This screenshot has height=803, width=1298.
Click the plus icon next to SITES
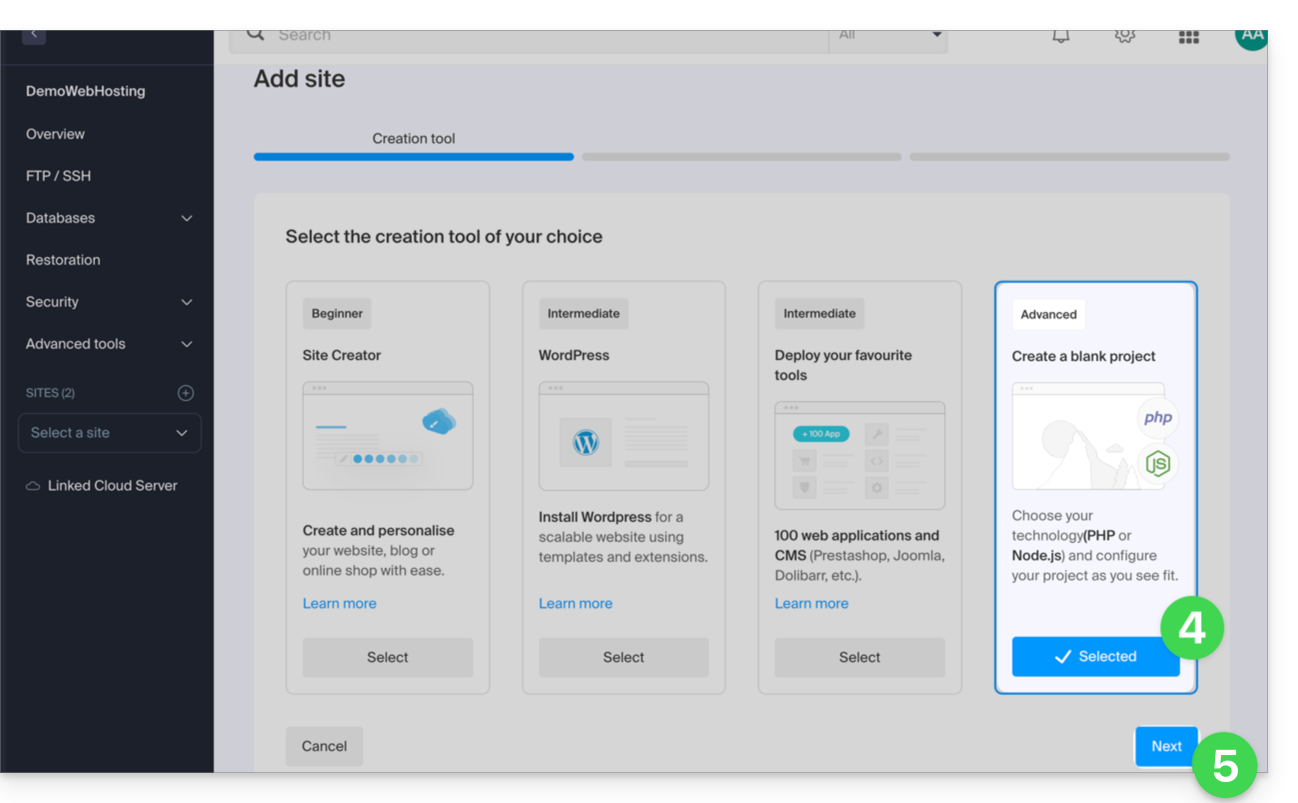[x=185, y=393]
